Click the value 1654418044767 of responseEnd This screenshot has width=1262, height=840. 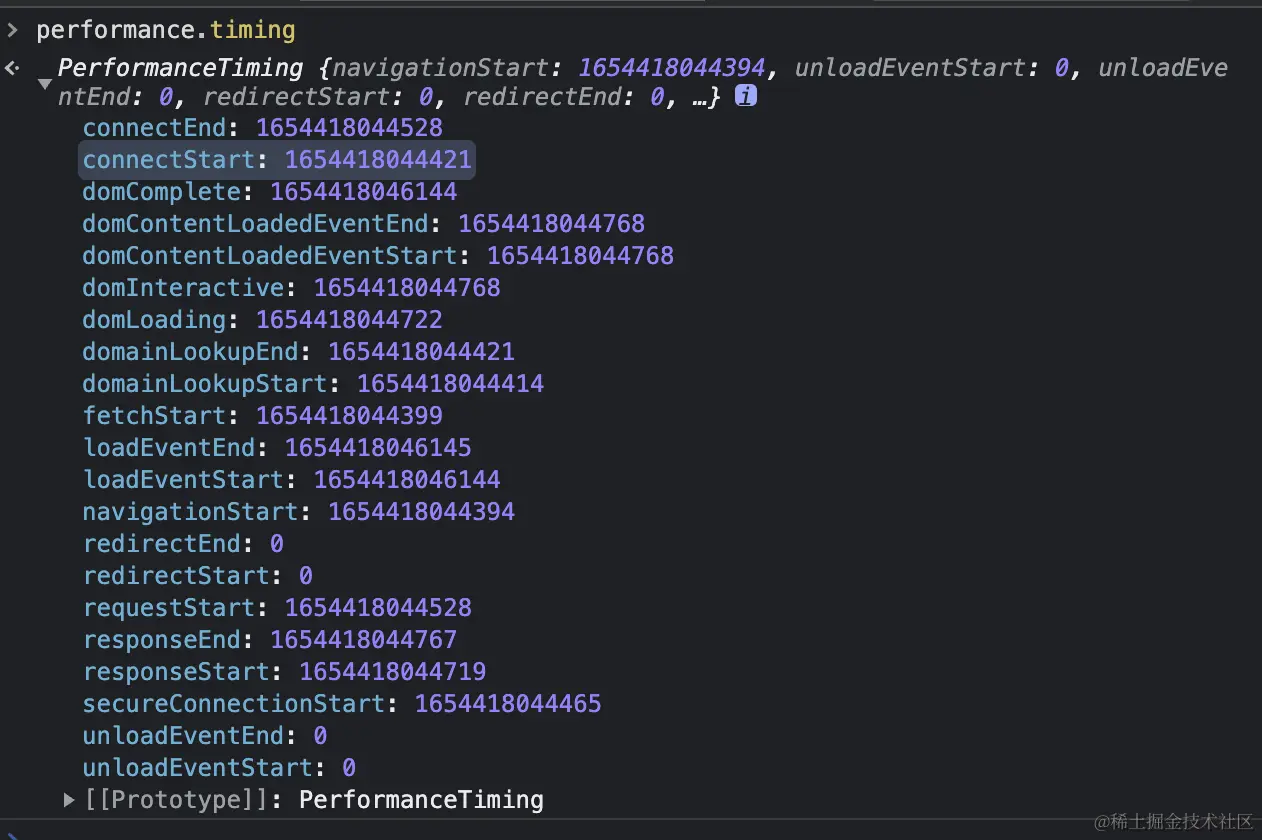(x=364, y=640)
